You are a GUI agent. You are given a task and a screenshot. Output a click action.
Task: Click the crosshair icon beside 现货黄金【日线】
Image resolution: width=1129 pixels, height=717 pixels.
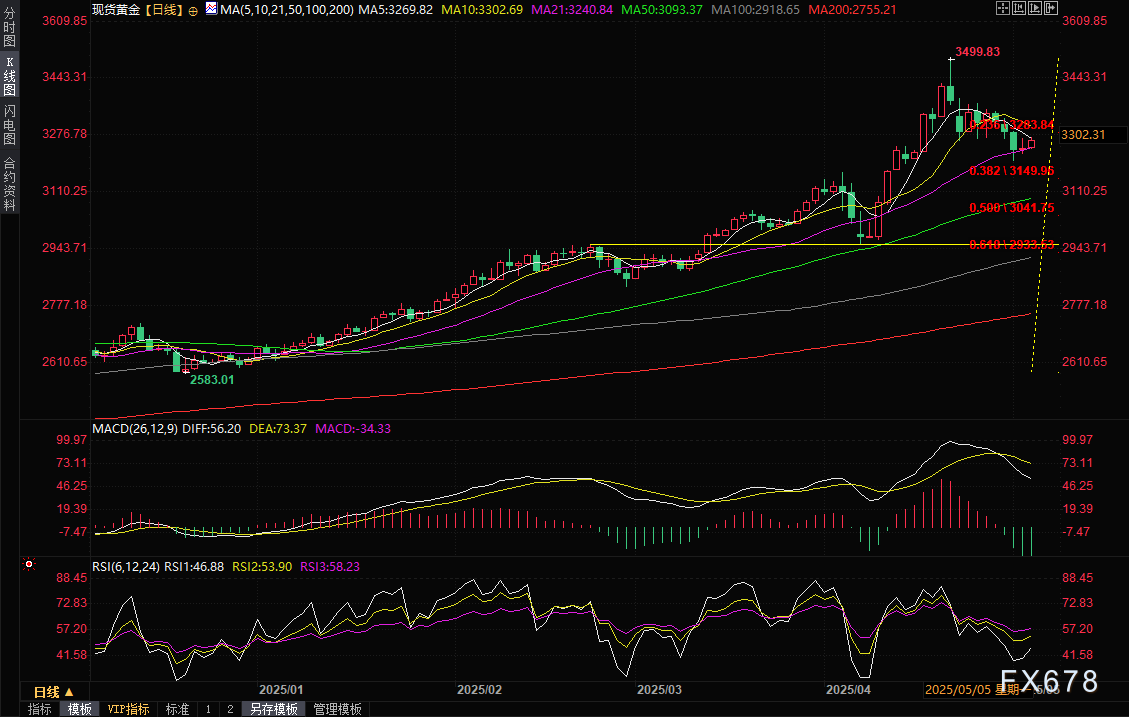point(193,9)
